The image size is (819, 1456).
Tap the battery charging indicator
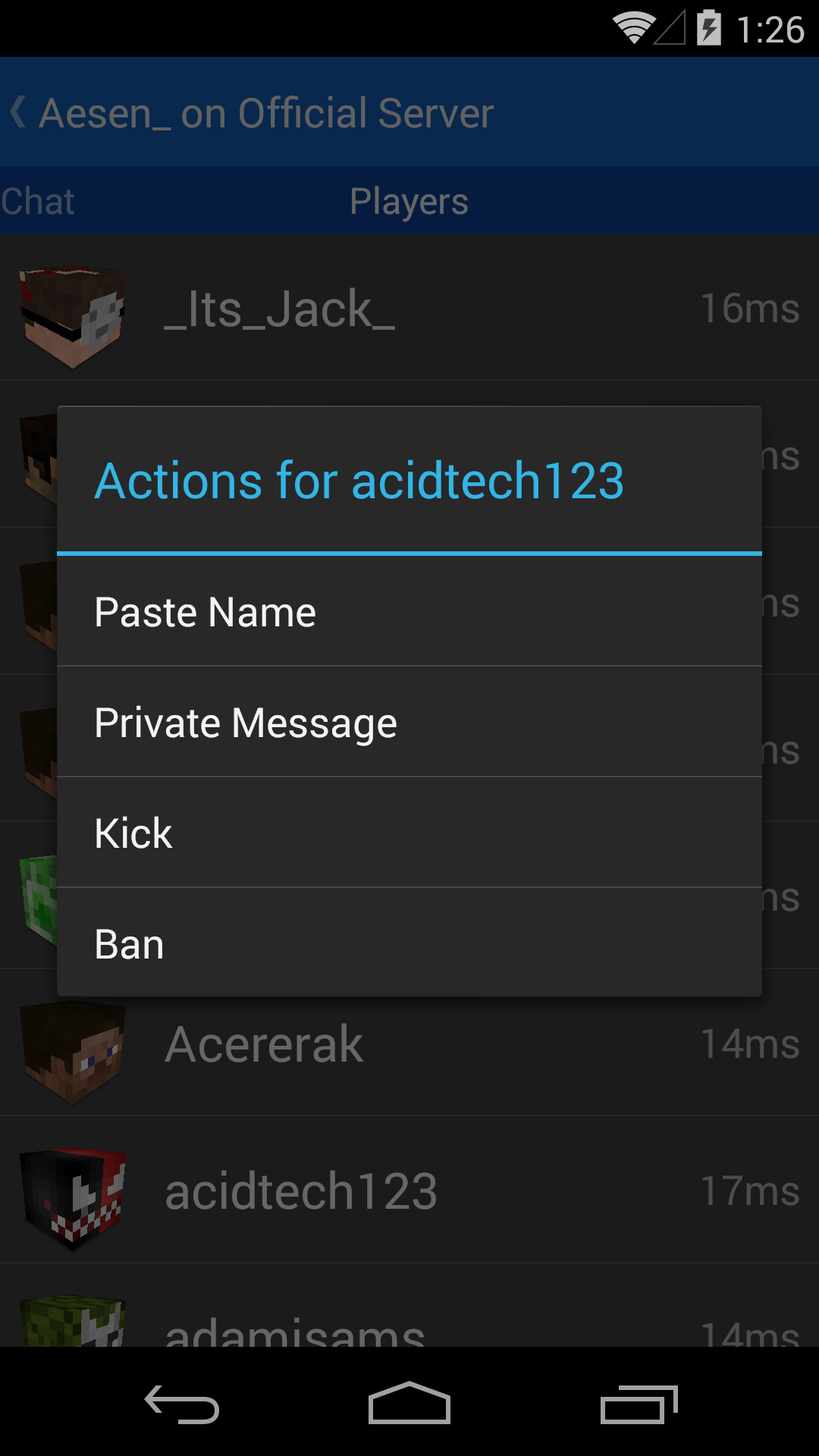708,27
